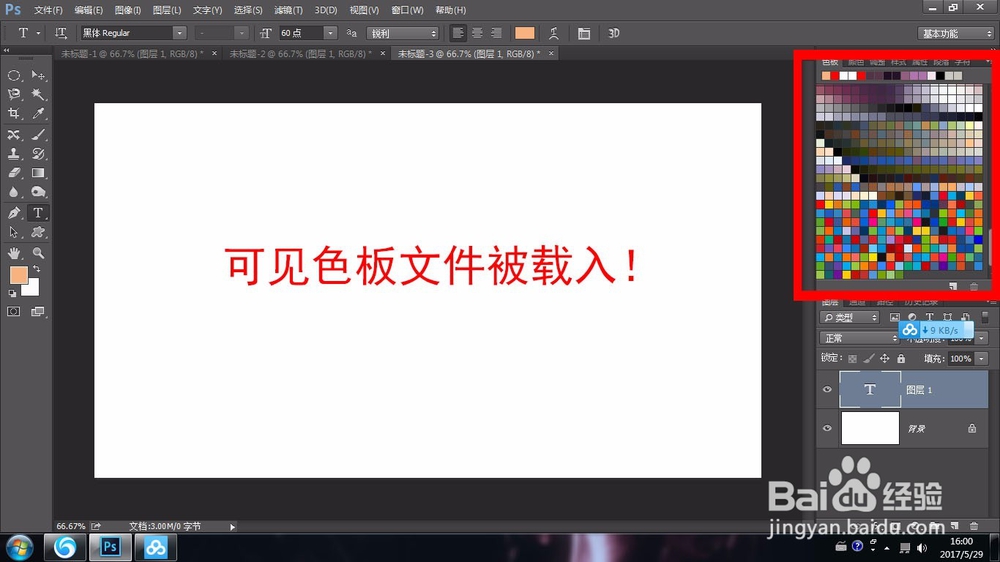Select the Gradient tool

coord(38,173)
